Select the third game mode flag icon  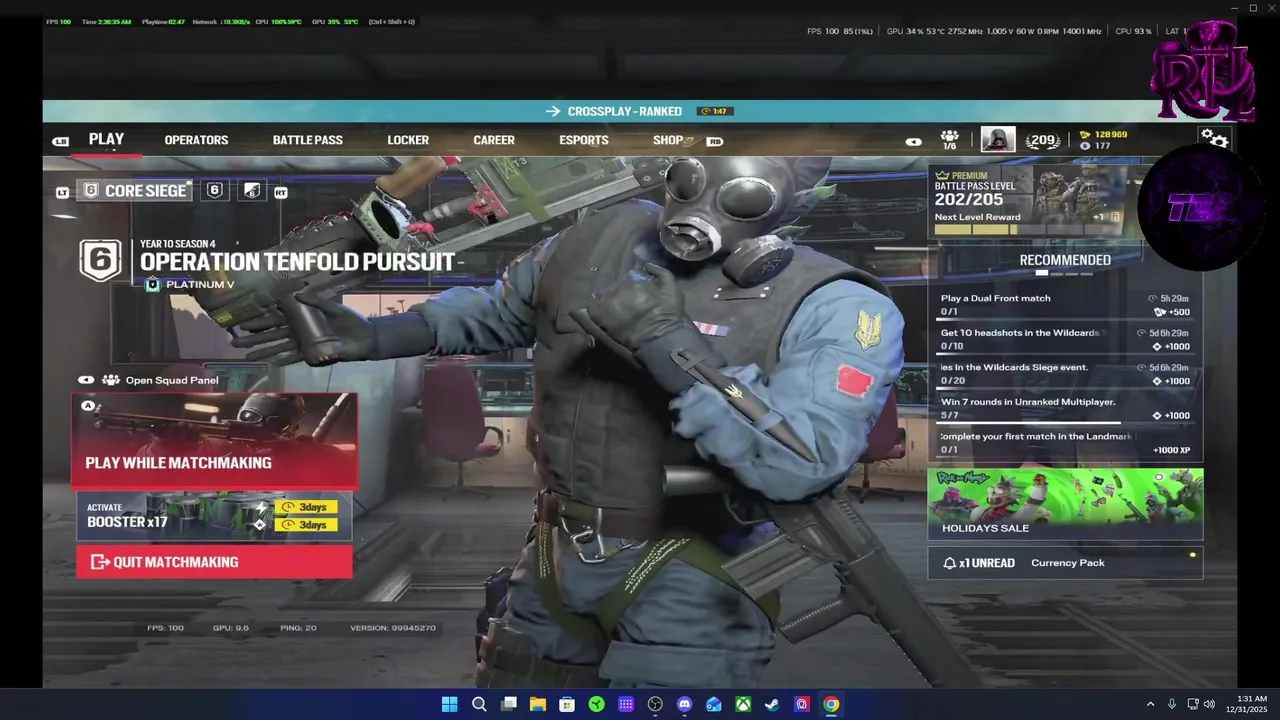pyautogui.click(x=252, y=190)
